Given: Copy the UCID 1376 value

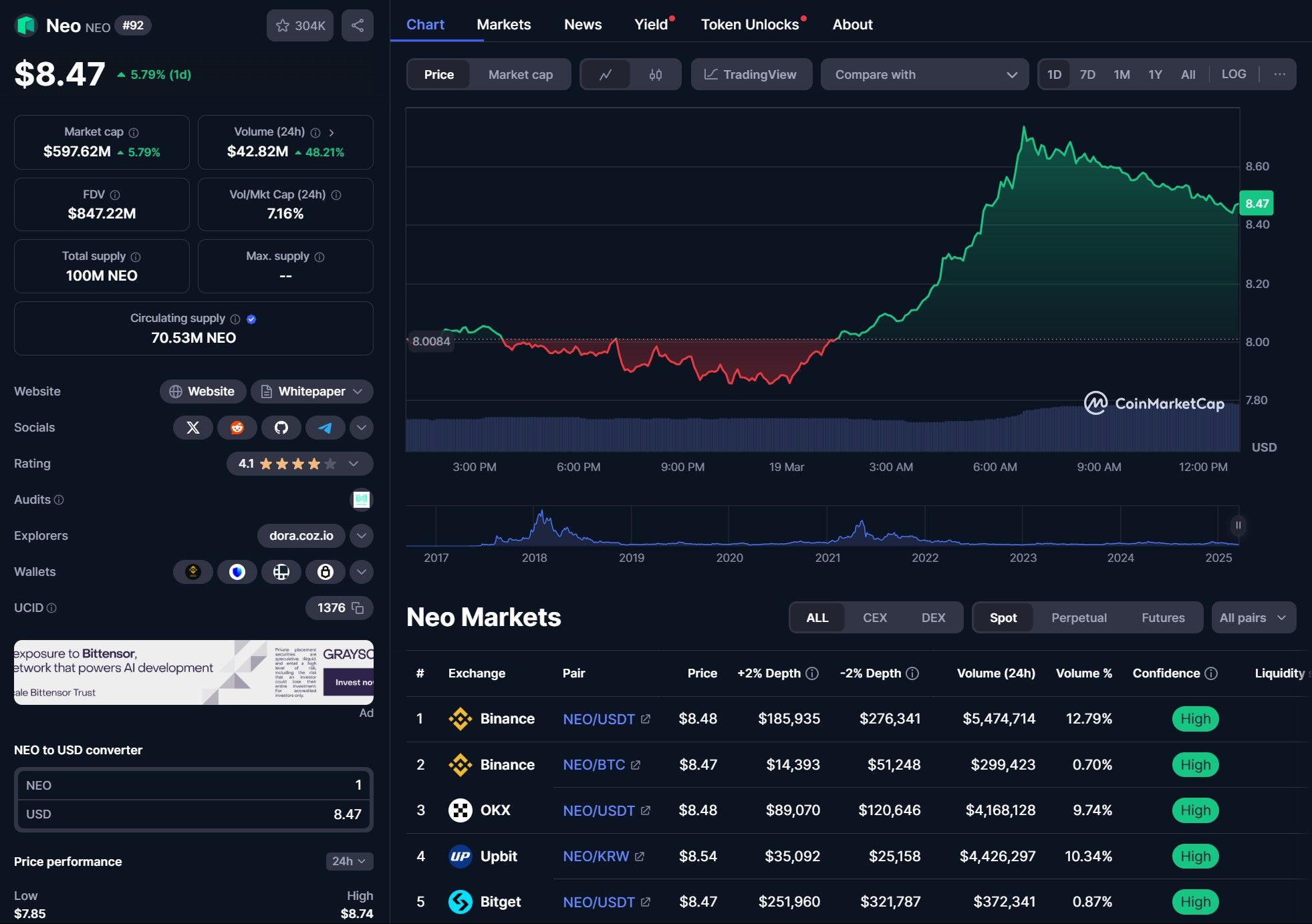Looking at the screenshot, I should click(x=358, y=608).
